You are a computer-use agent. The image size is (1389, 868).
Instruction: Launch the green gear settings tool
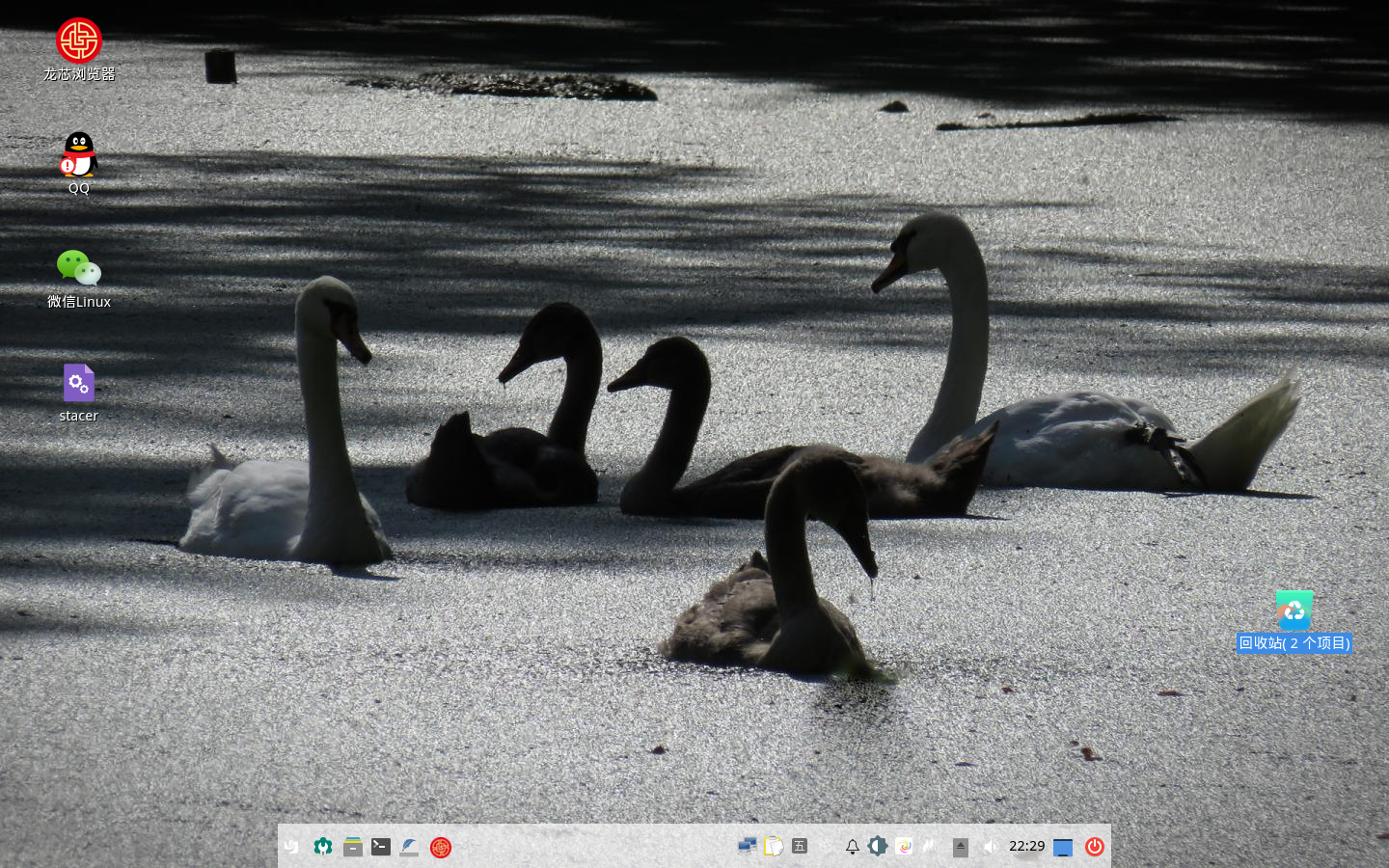[323, 847]
